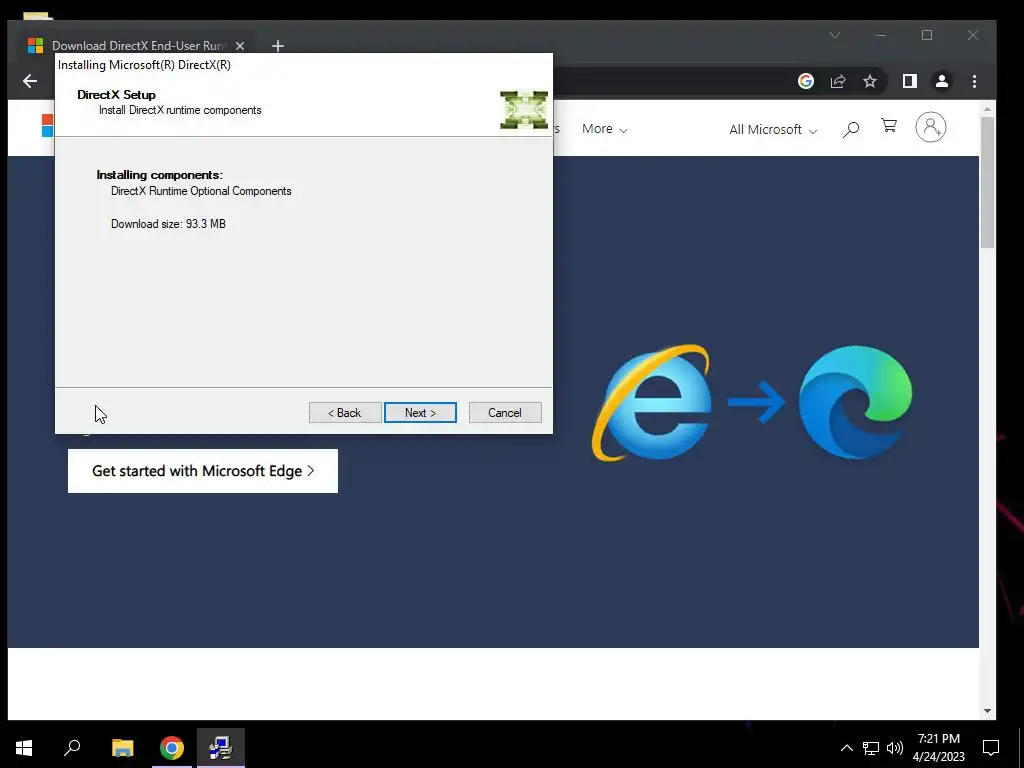This screenshot has height=768, width=1024.
Task: Click the Installing Microsoft(R) DirectX(R) title bar
Action: 304,65
